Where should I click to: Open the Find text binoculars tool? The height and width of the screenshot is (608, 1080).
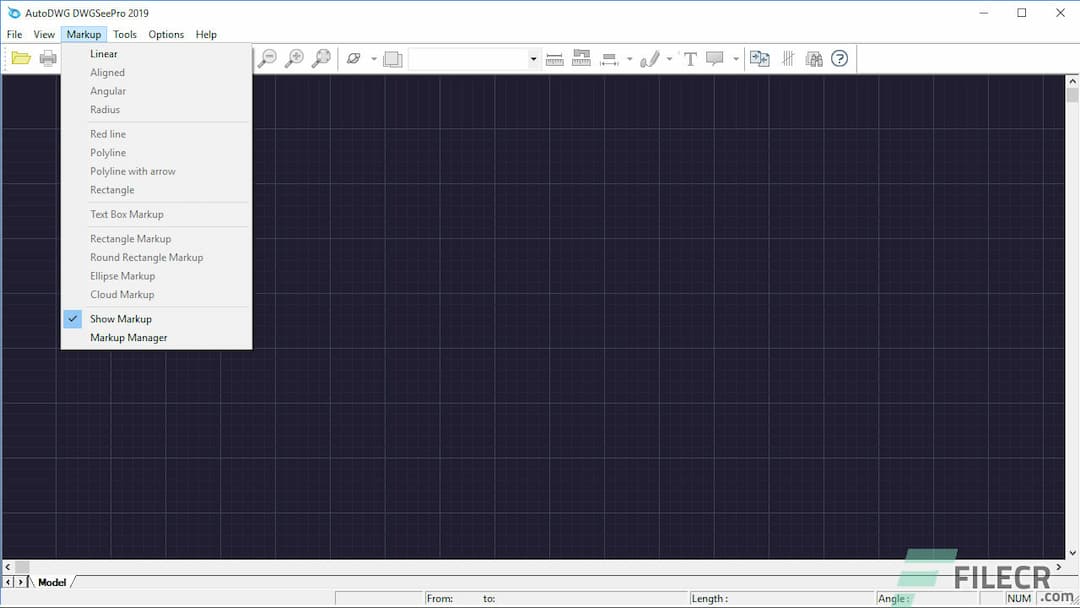tap(813, 58)
